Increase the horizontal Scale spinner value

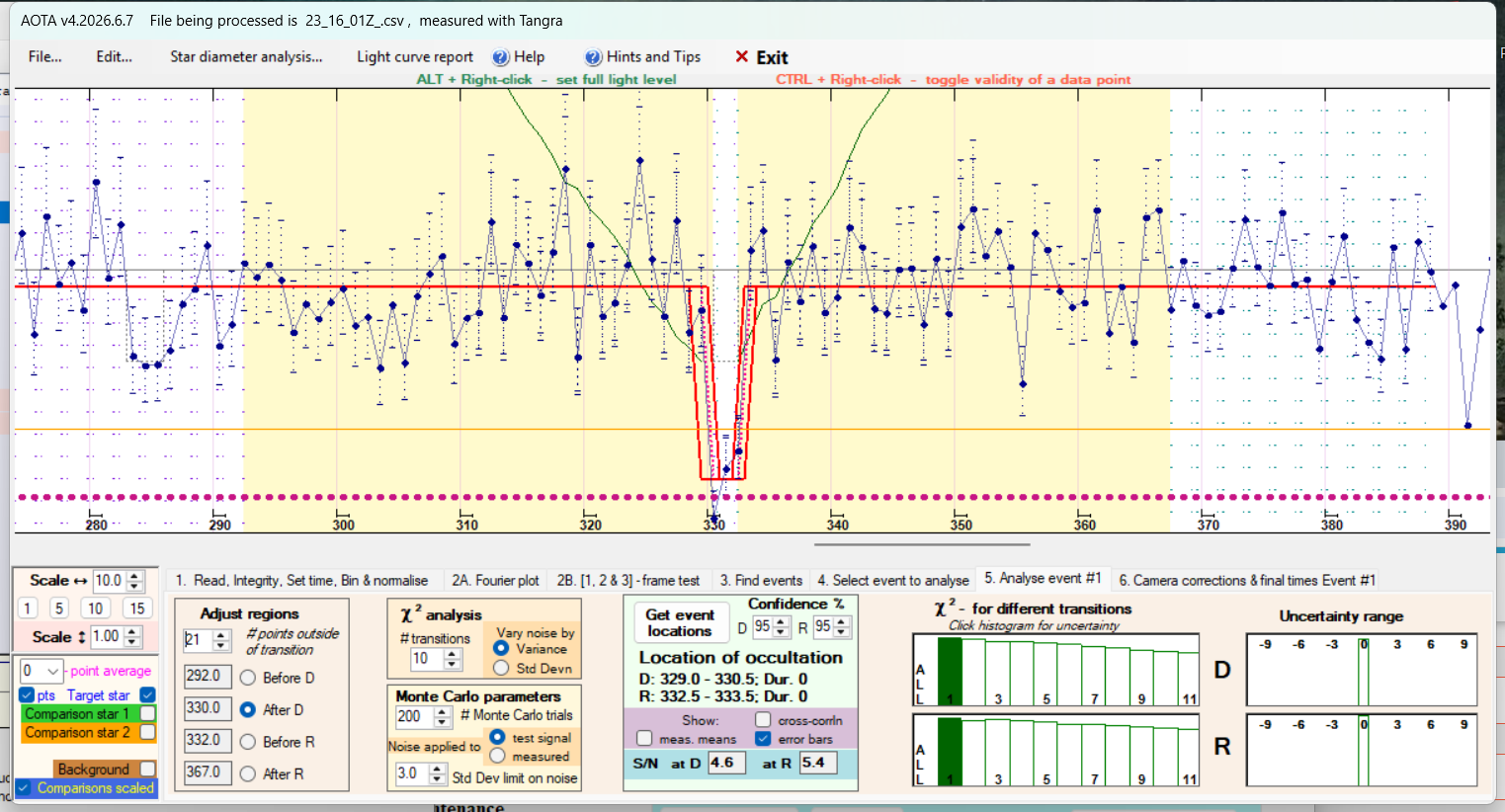click(x=136, y=576)
